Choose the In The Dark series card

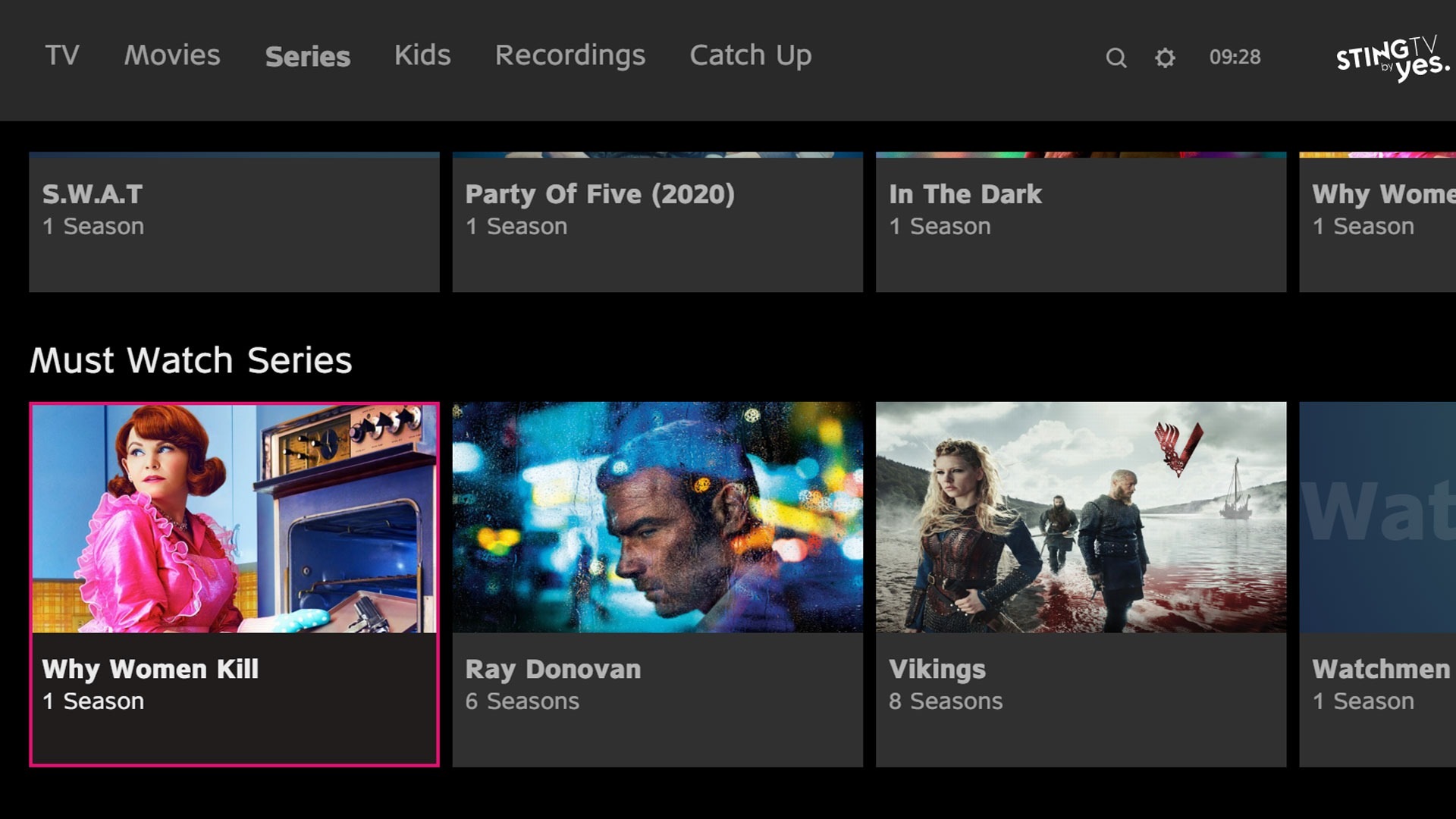[1081, 221]
